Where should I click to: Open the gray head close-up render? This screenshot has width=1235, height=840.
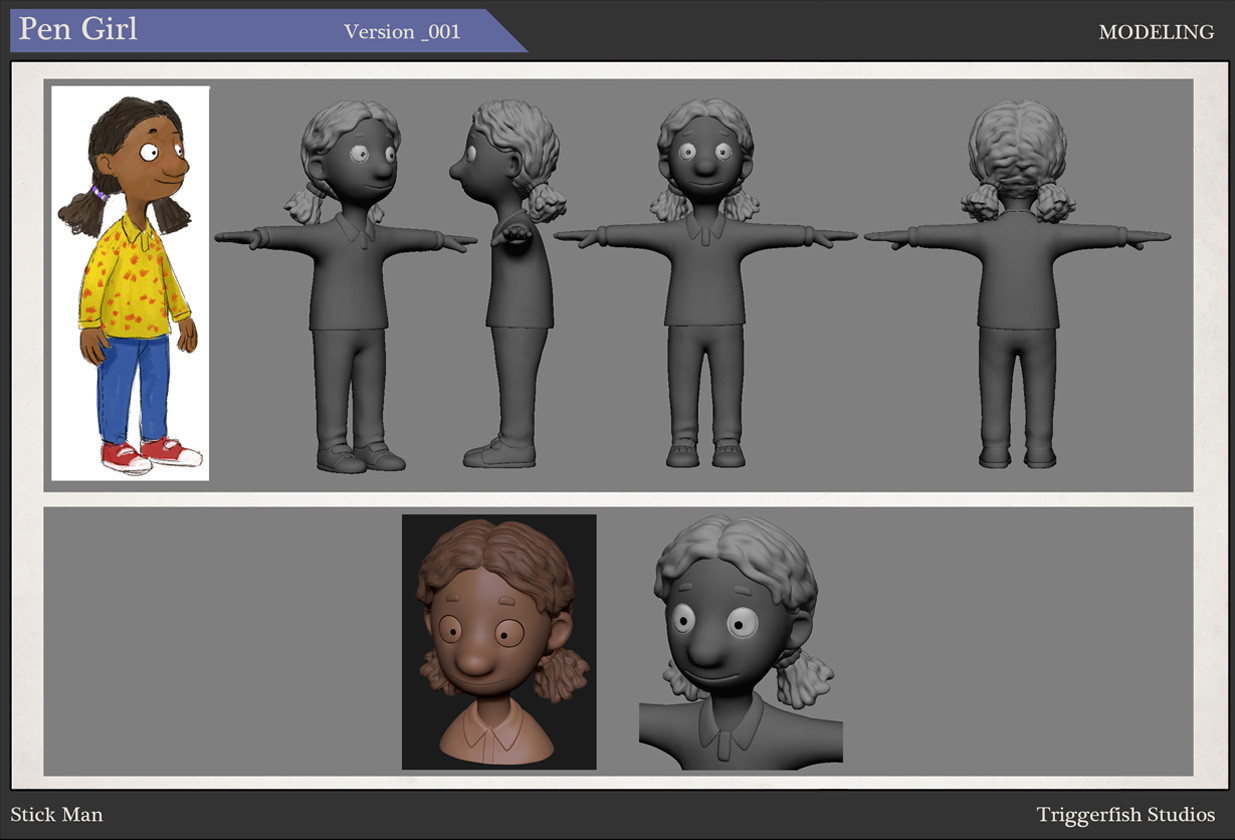pos(741,642)
